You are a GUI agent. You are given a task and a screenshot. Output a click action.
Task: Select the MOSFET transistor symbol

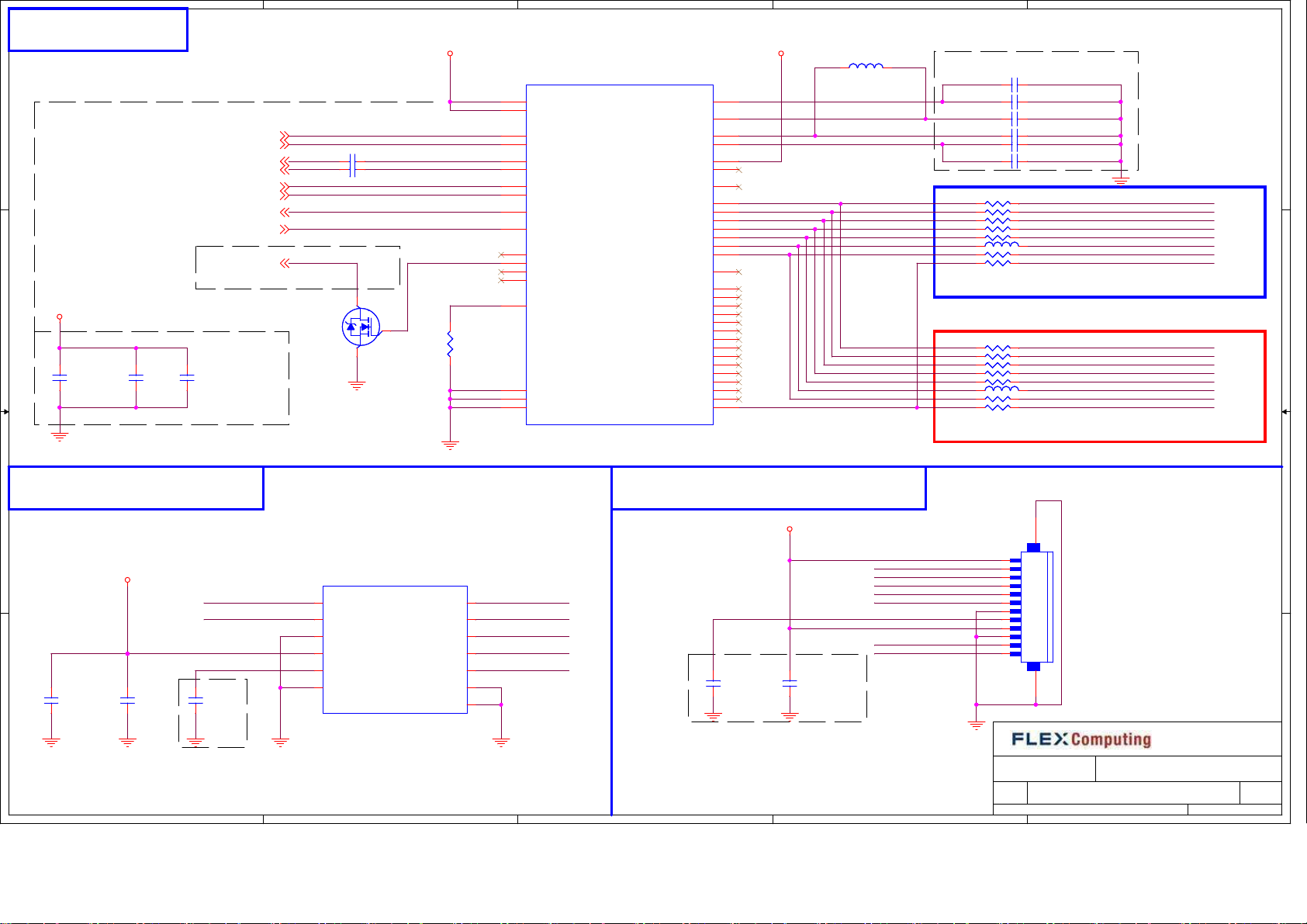pos(361,327)
